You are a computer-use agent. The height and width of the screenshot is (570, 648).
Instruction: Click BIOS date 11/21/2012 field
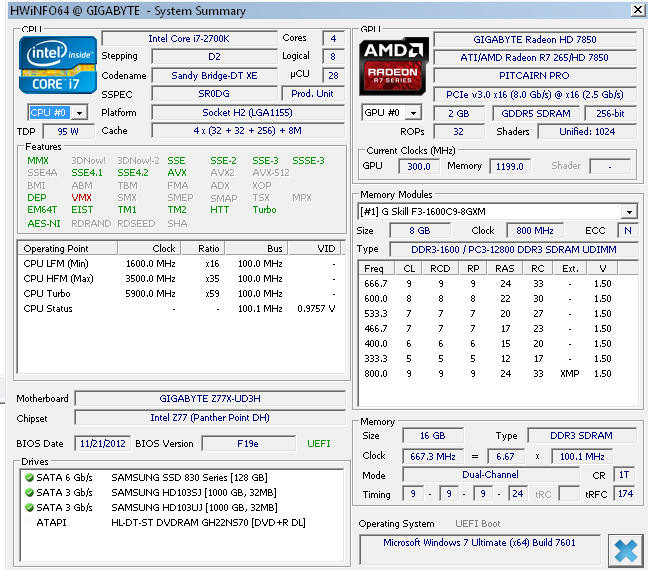(102, 444)
